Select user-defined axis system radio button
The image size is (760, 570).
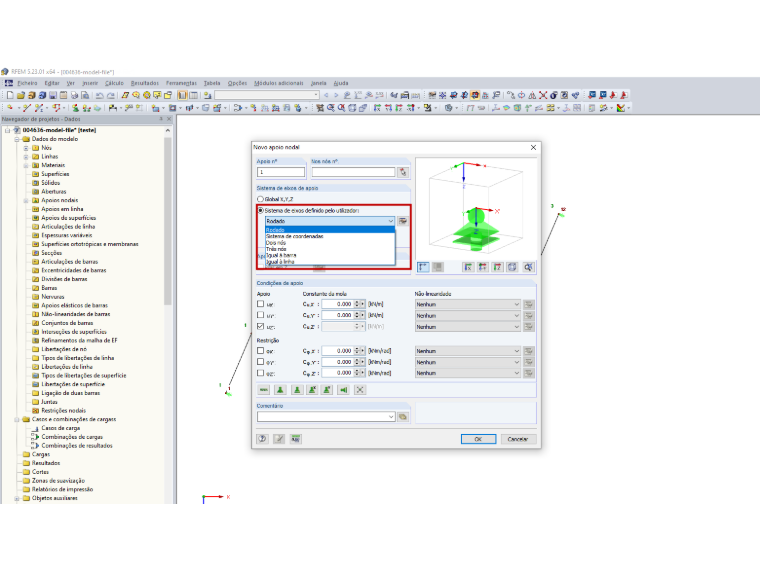coord(260,211)
